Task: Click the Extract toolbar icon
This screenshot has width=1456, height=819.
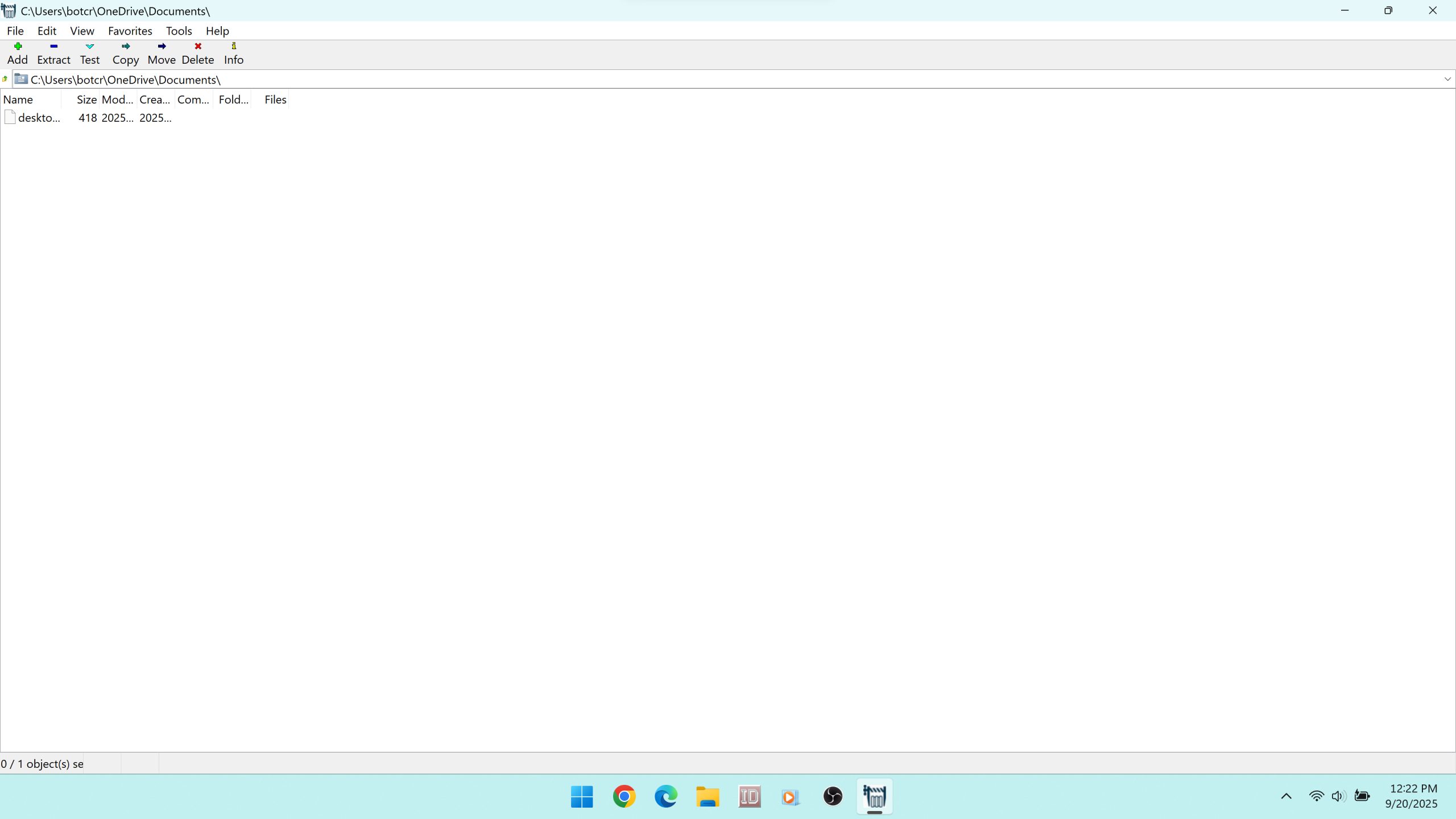Action: 53,47
